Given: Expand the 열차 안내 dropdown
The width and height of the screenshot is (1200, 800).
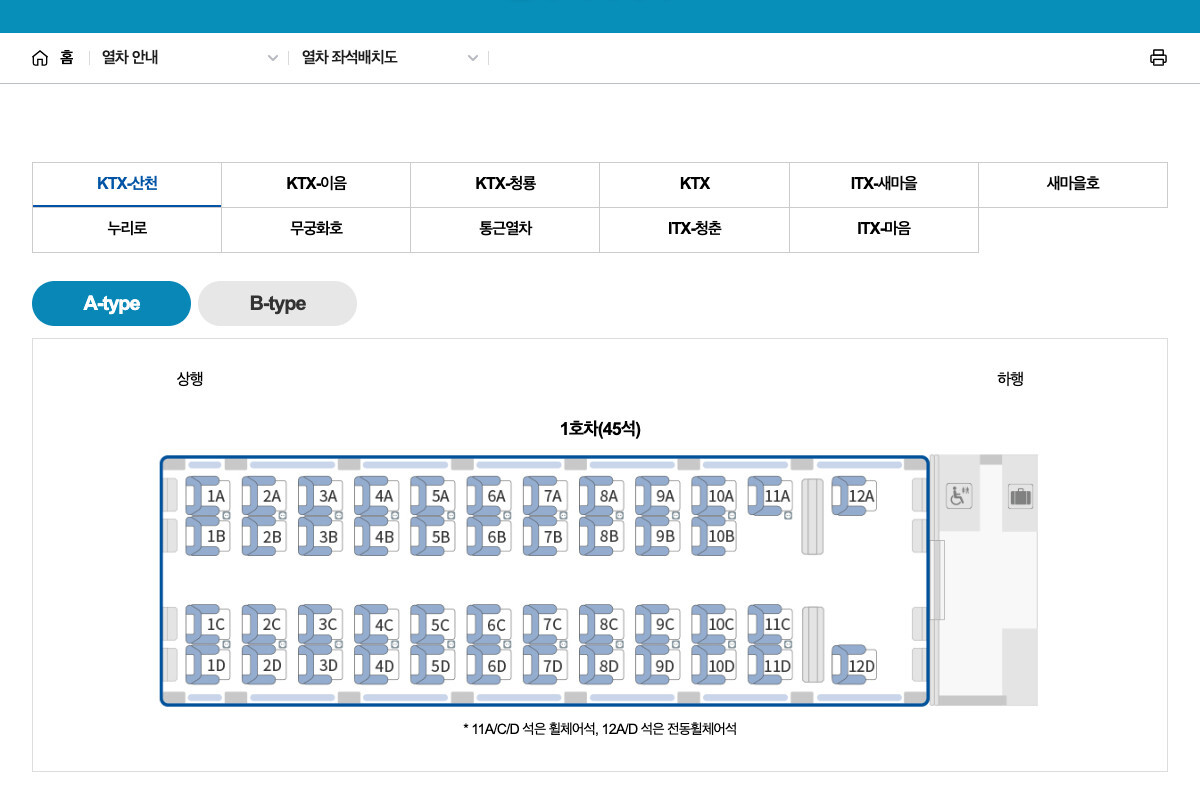Looking at the screenshot, I should (x=189, y=58).
